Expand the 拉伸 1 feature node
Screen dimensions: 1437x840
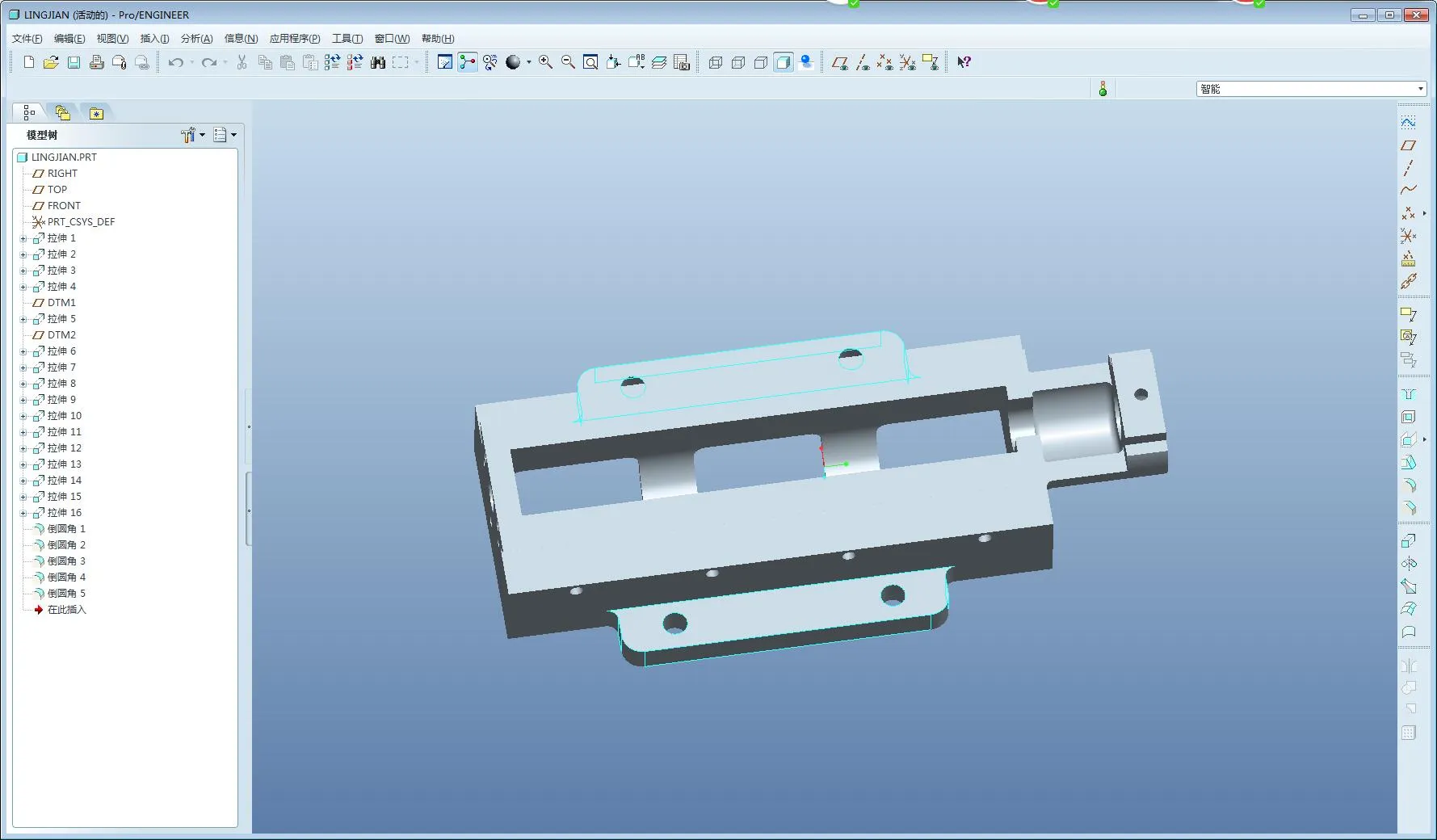click(x=23, y=238)
